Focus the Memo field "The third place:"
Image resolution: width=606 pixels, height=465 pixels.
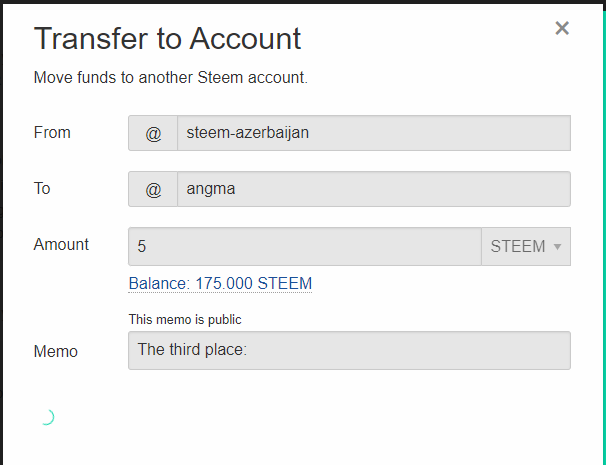click(x=349, y=350)
